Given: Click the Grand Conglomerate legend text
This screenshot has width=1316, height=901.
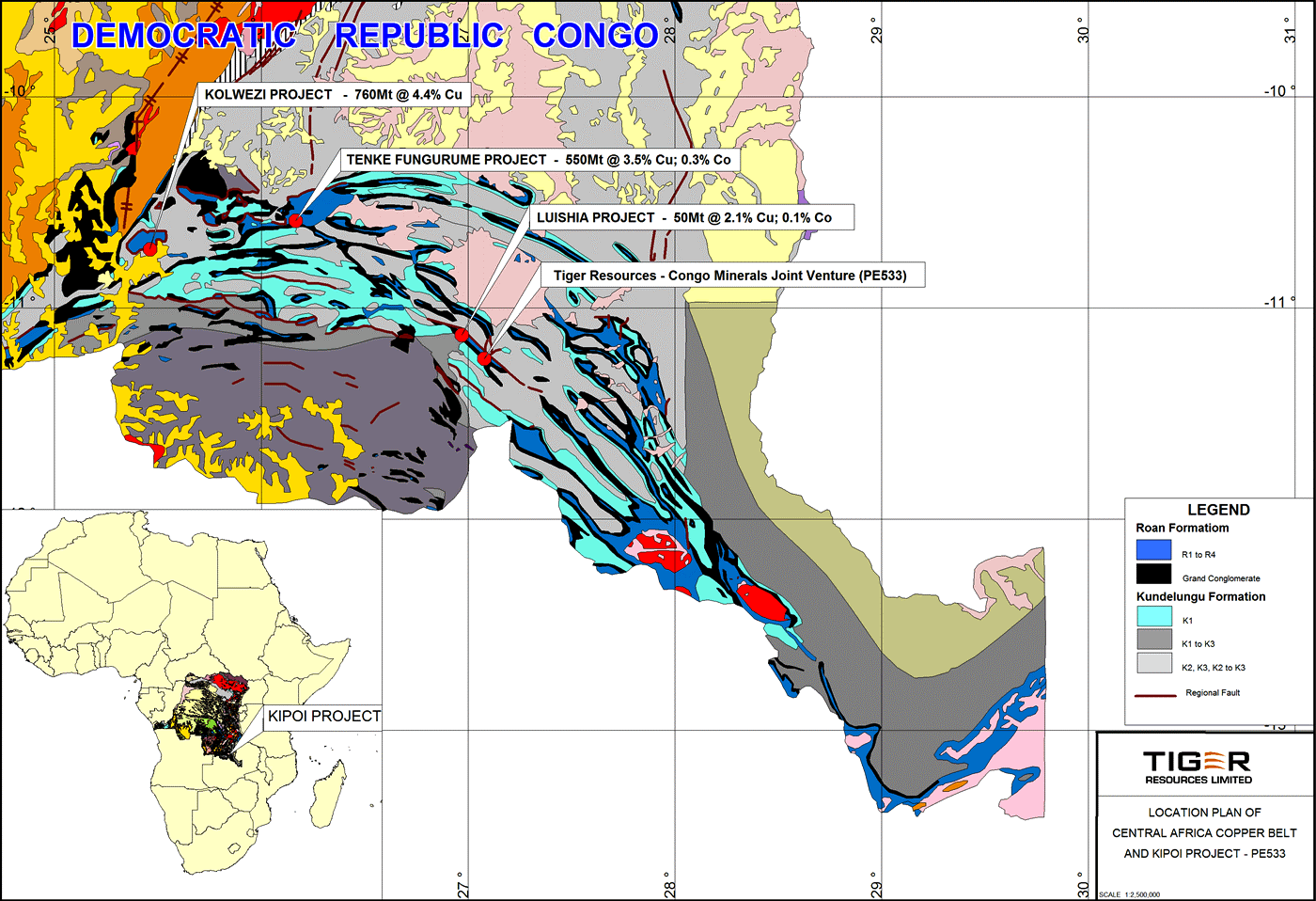Looking at the screenshot, I should tap(1221, 578).
